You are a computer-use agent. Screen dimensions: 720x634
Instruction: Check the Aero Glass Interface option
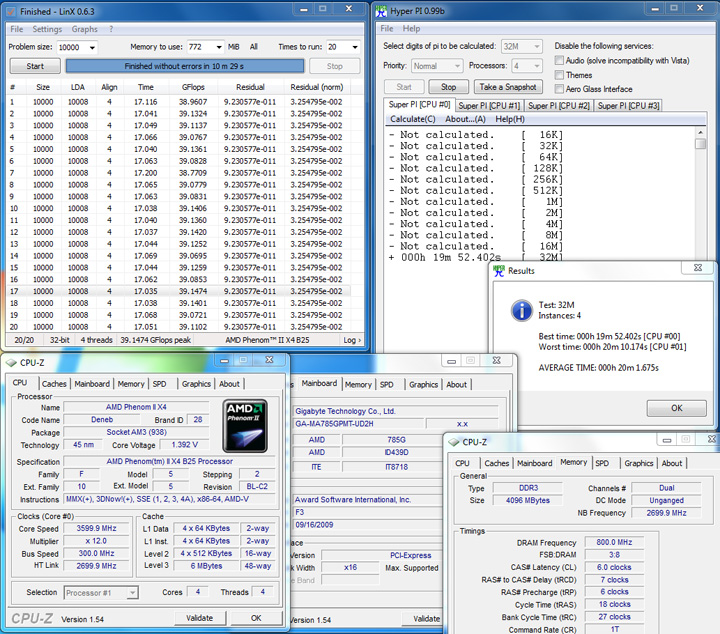coord(559,89)
